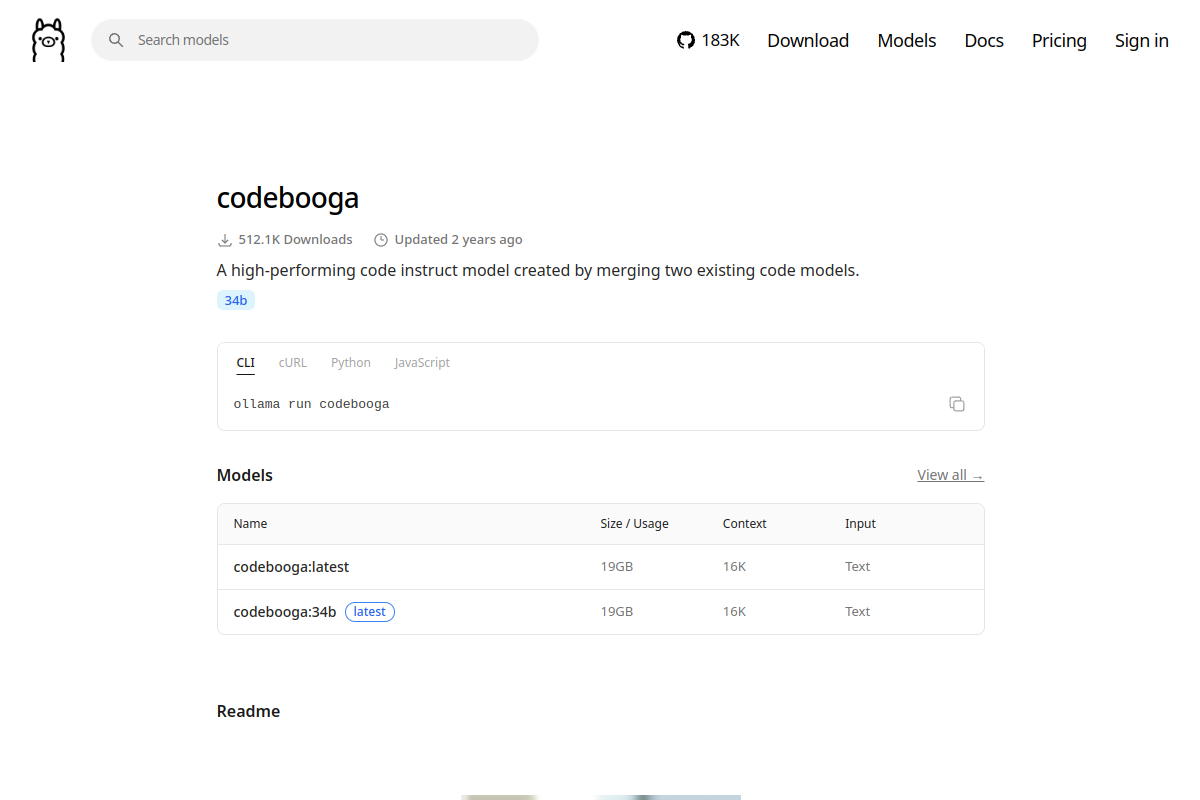Screen dimensions: 1200x800
Task: Open the Pricing page
Action: 1059,40
